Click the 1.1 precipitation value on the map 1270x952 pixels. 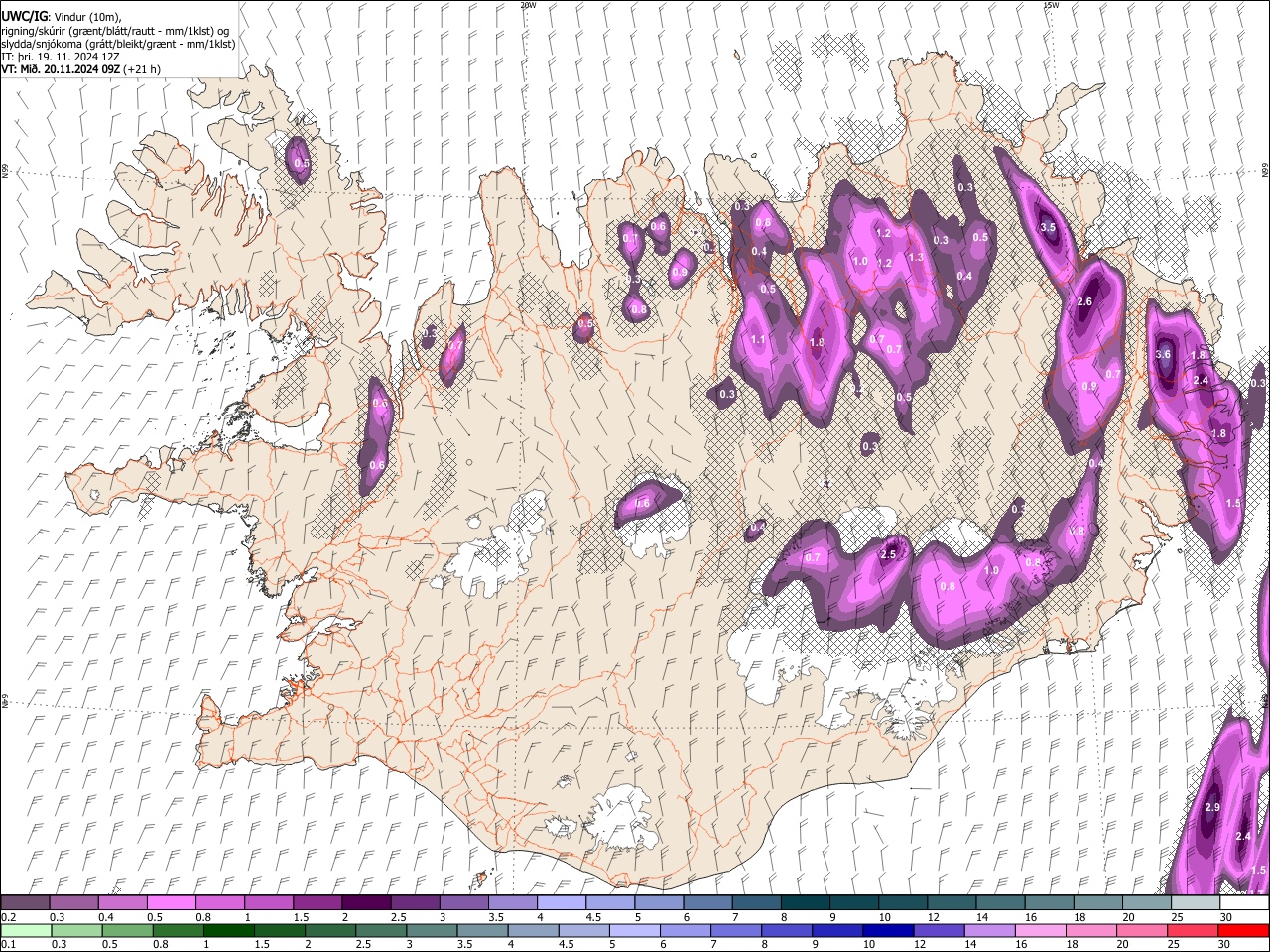point(758,340)
